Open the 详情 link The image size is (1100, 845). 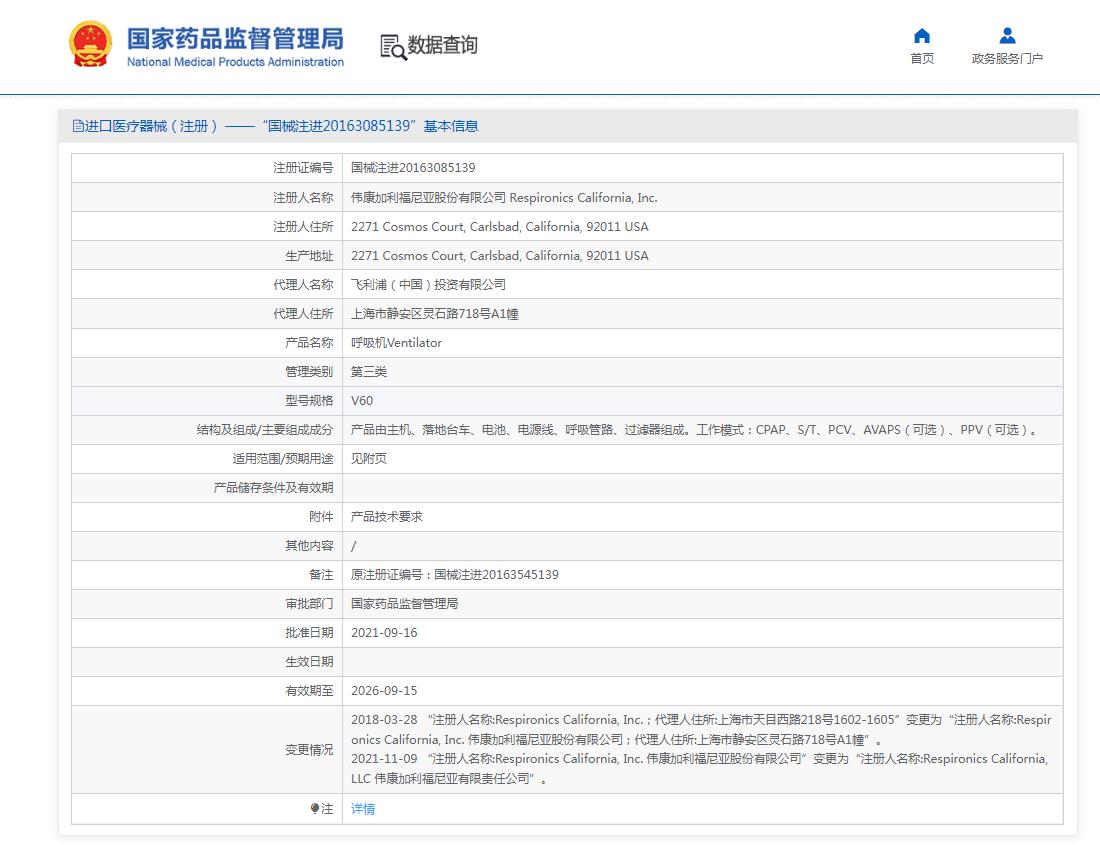click(x=363, y=809)
